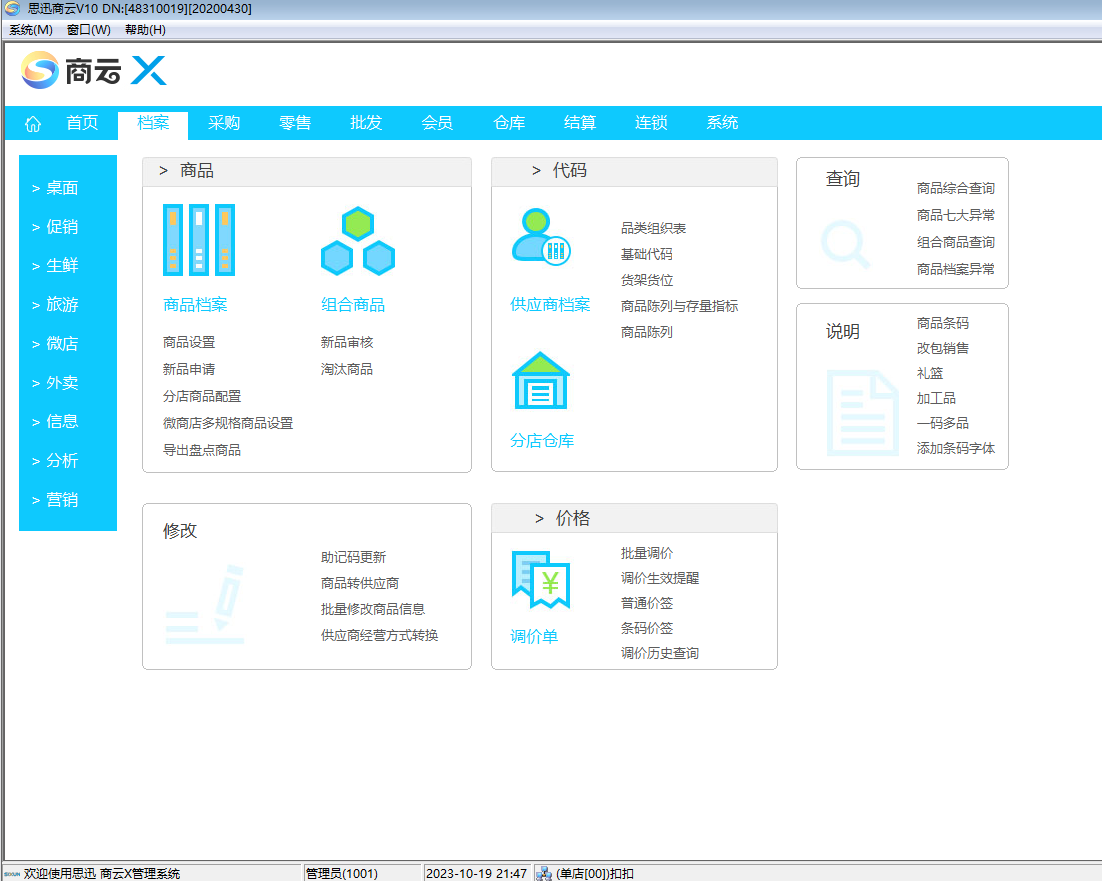Switch to the 采购 tab
The image size is (1102, 881).
point(224,123)
